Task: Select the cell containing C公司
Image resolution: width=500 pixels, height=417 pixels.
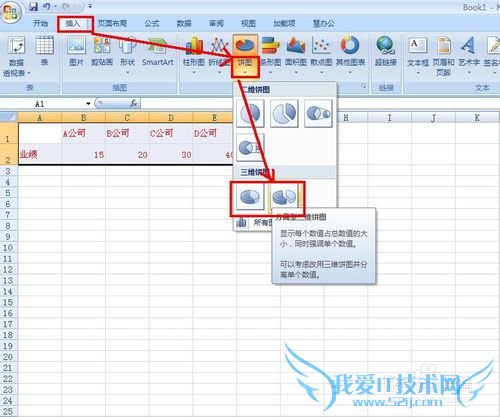Action: (x=171, y=133)
